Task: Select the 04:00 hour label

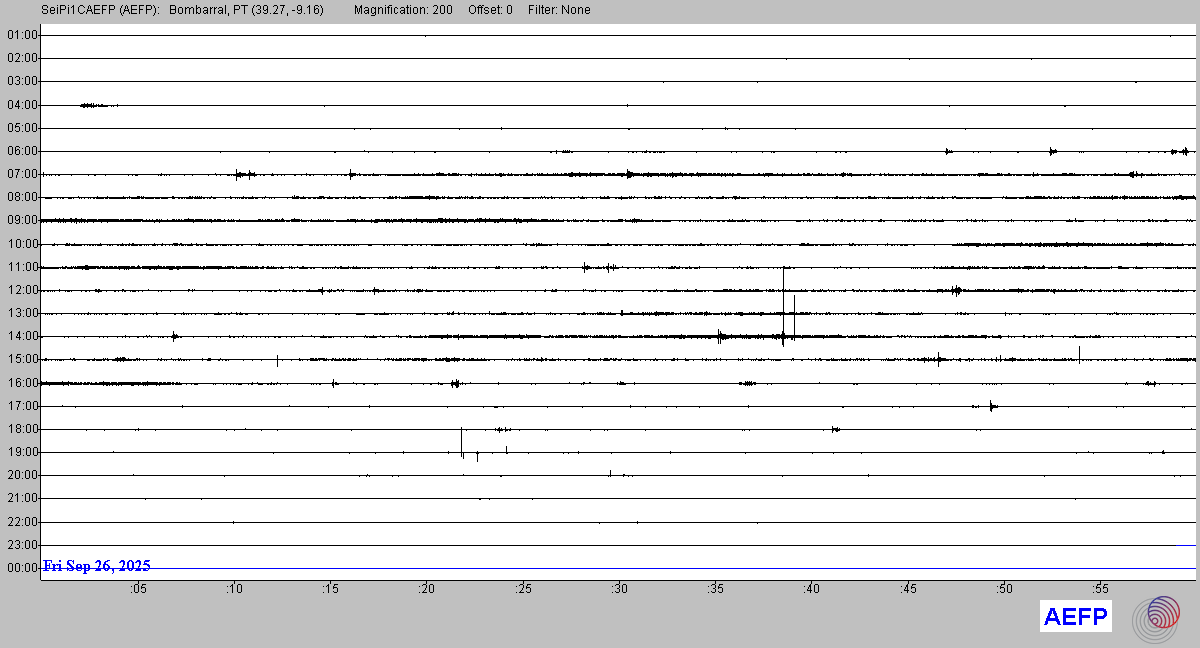Action: tap(22, 105)
